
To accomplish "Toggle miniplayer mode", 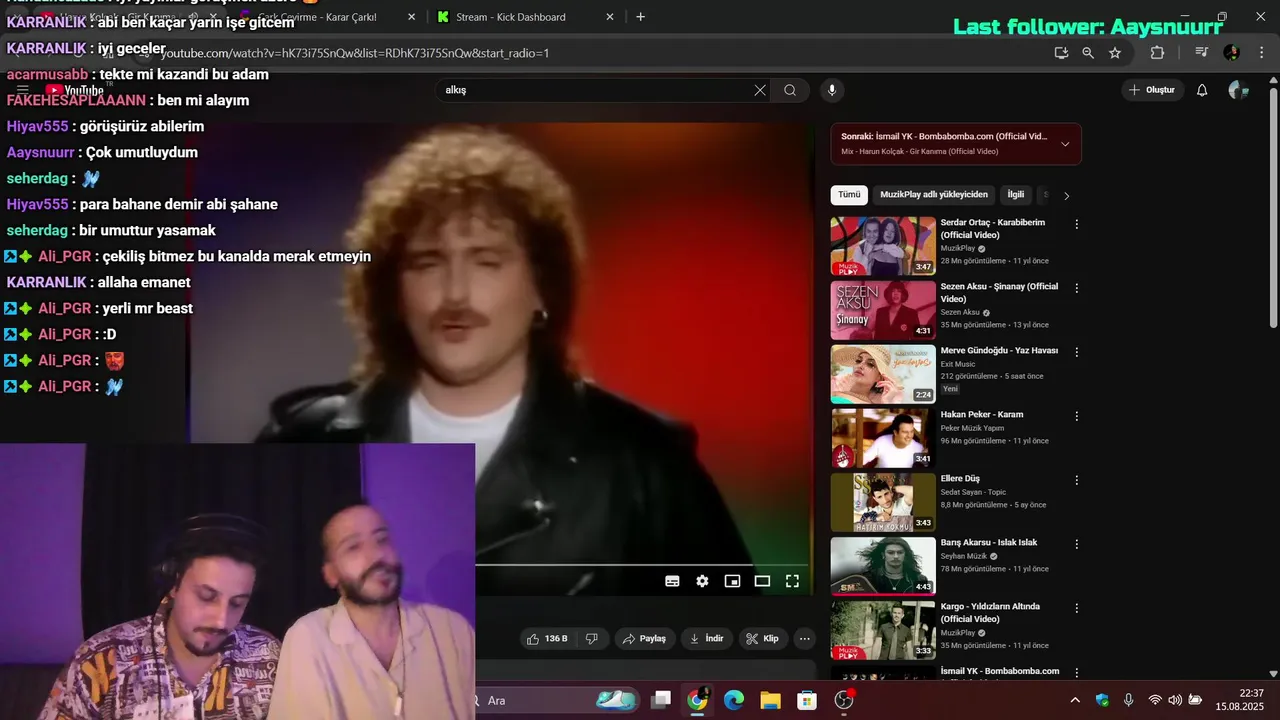I will click(x=732, y=581).
